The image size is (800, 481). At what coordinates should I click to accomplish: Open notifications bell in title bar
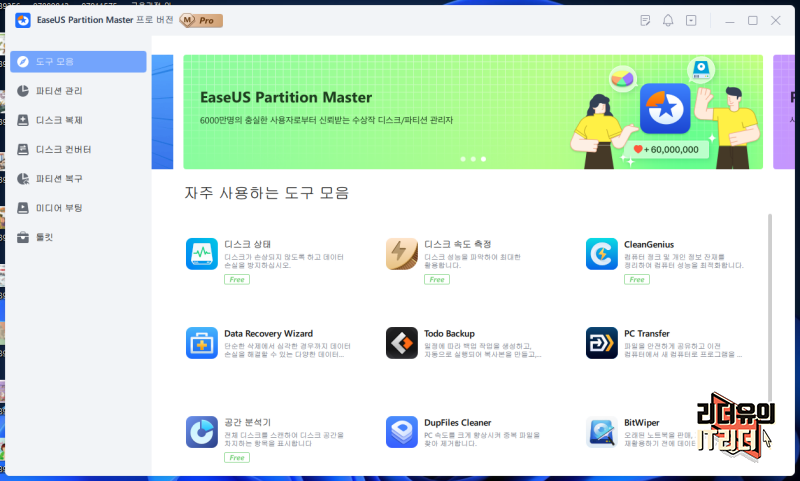click(668, 20)
